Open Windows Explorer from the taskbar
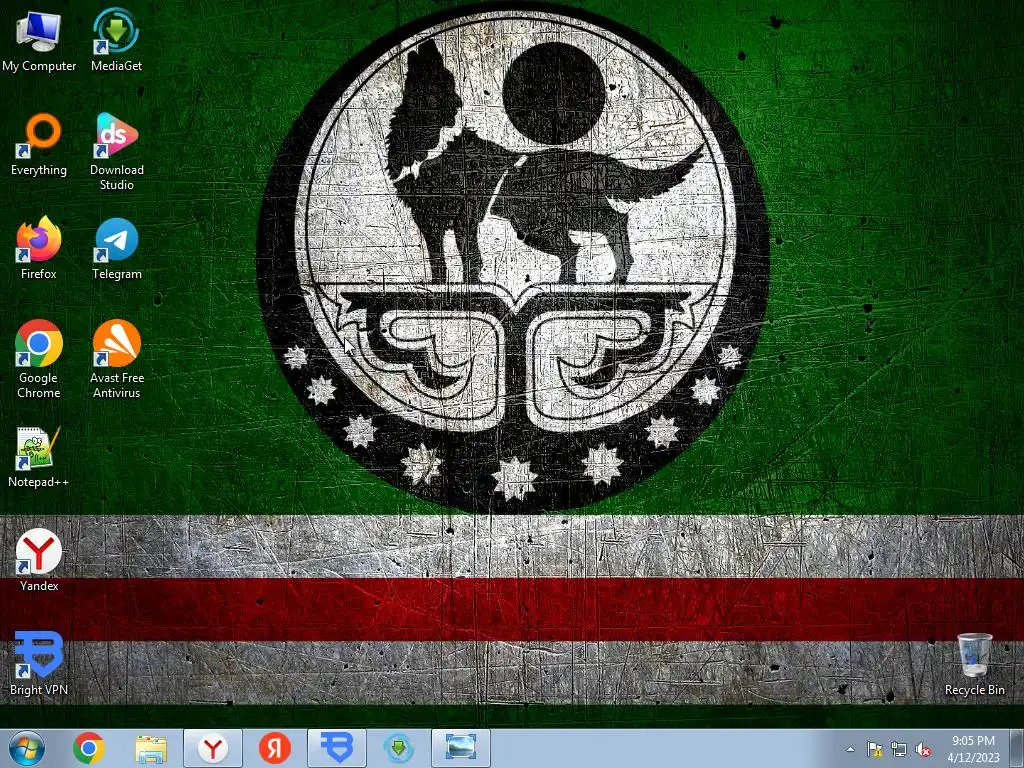Viewport: 1024px width, 768px height. tap(151, 748)
